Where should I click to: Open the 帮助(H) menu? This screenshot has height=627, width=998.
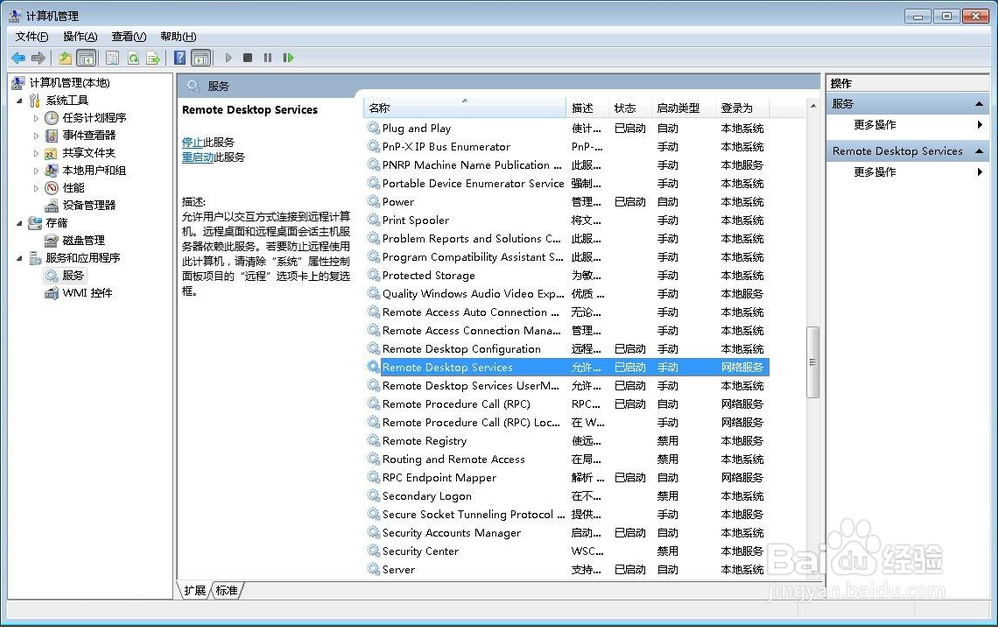(178, 36)
